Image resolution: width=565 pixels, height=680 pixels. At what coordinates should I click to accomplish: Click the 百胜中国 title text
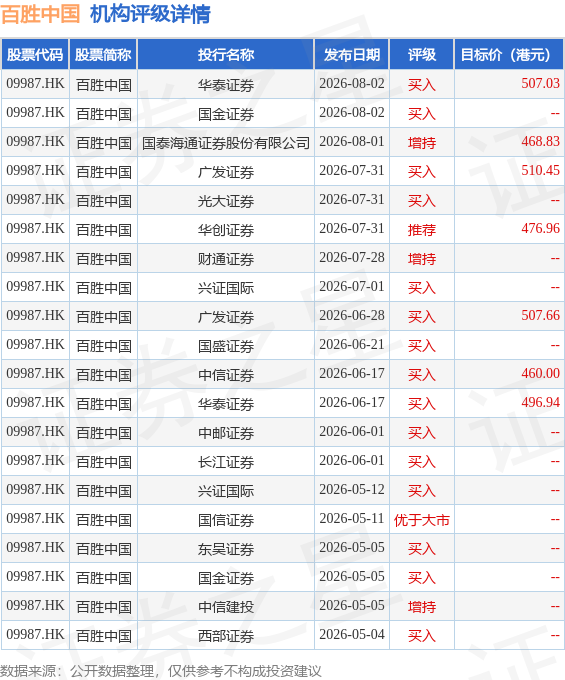tap(40, 14)
